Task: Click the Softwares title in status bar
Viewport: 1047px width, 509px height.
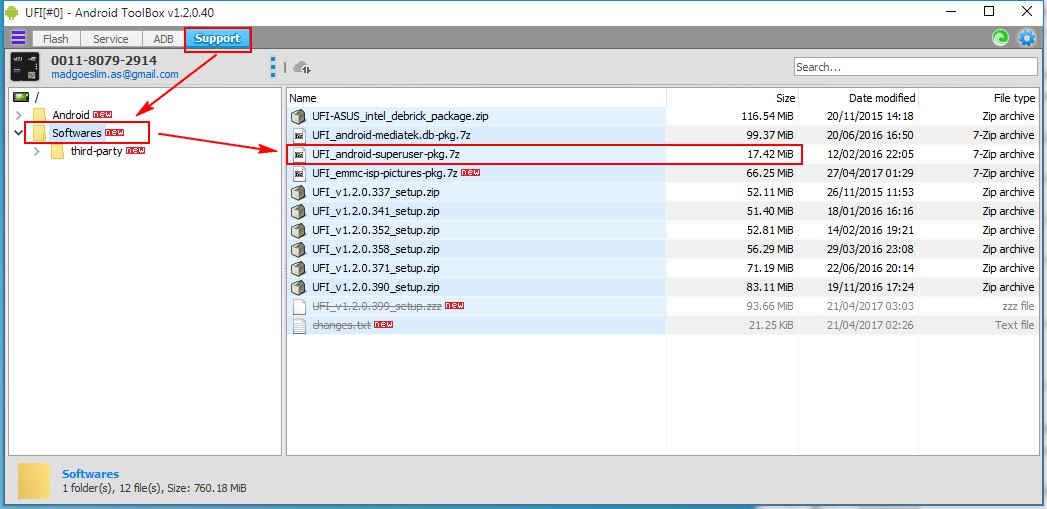Action: click(x=90, y=474)
